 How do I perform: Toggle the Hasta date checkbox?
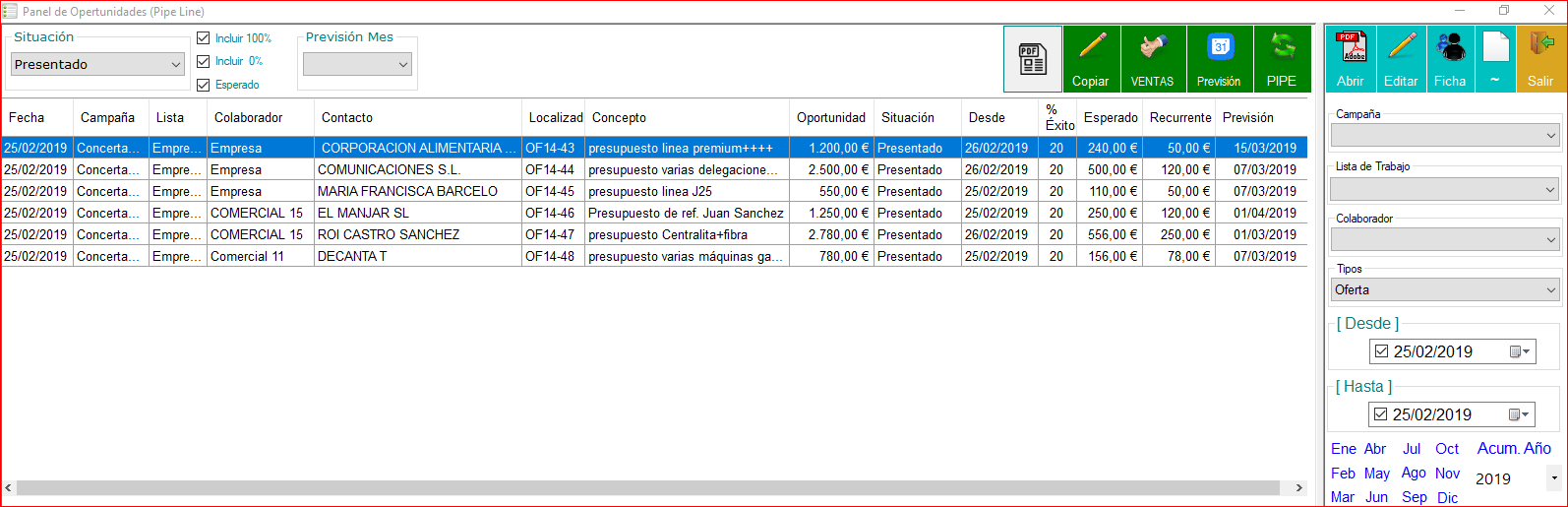pyautogui.click(x=1381, y=414)
